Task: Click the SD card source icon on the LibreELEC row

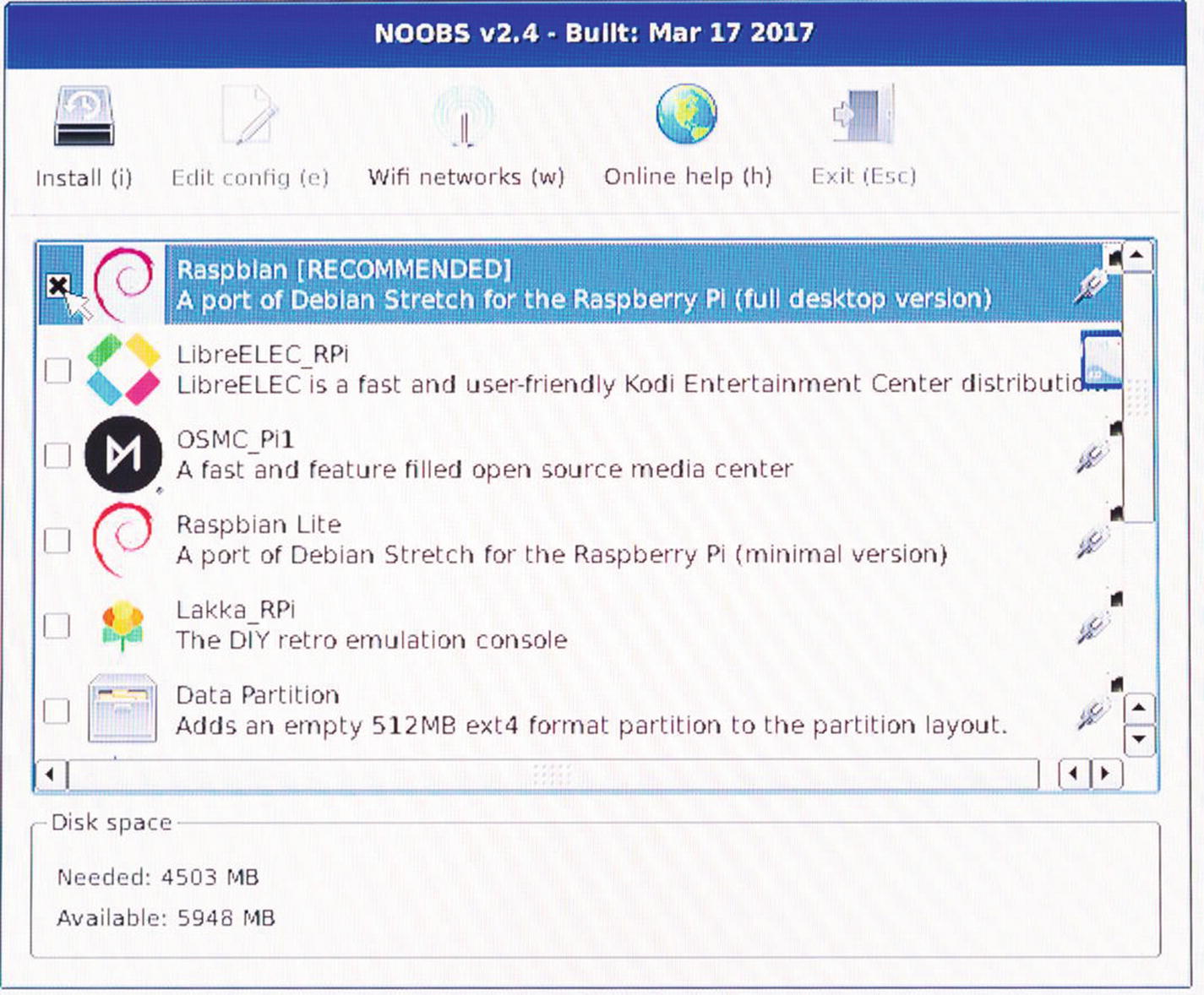Action: tap(1102, 359)
